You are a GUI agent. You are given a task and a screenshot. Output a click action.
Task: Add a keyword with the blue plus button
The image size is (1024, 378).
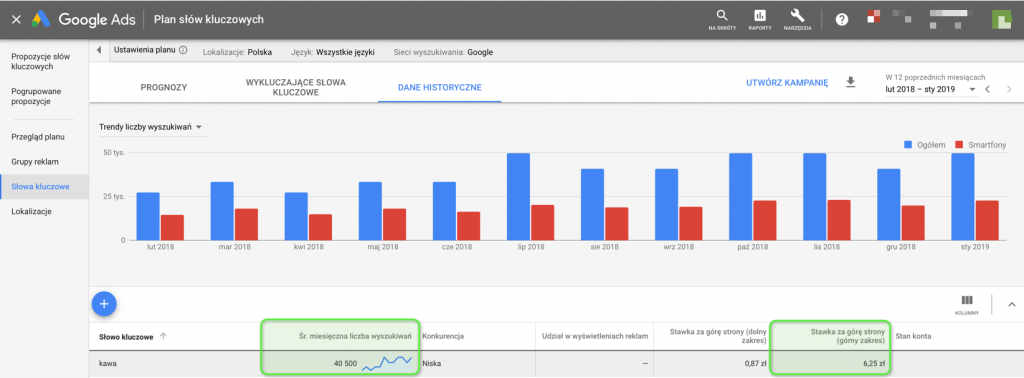(104, 304)
